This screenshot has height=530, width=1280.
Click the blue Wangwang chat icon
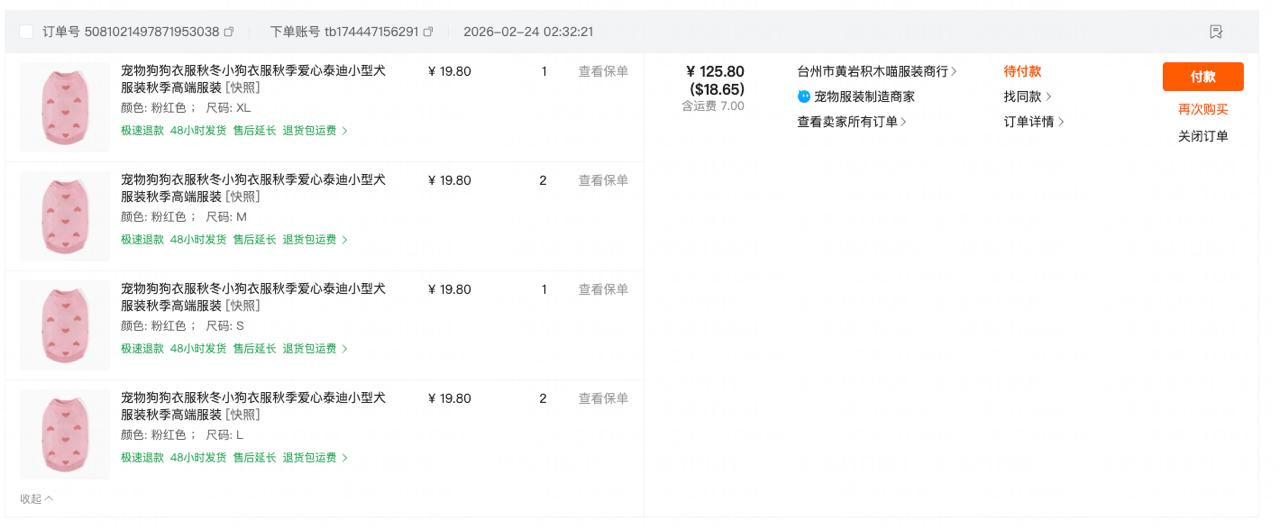coord(803,97)
